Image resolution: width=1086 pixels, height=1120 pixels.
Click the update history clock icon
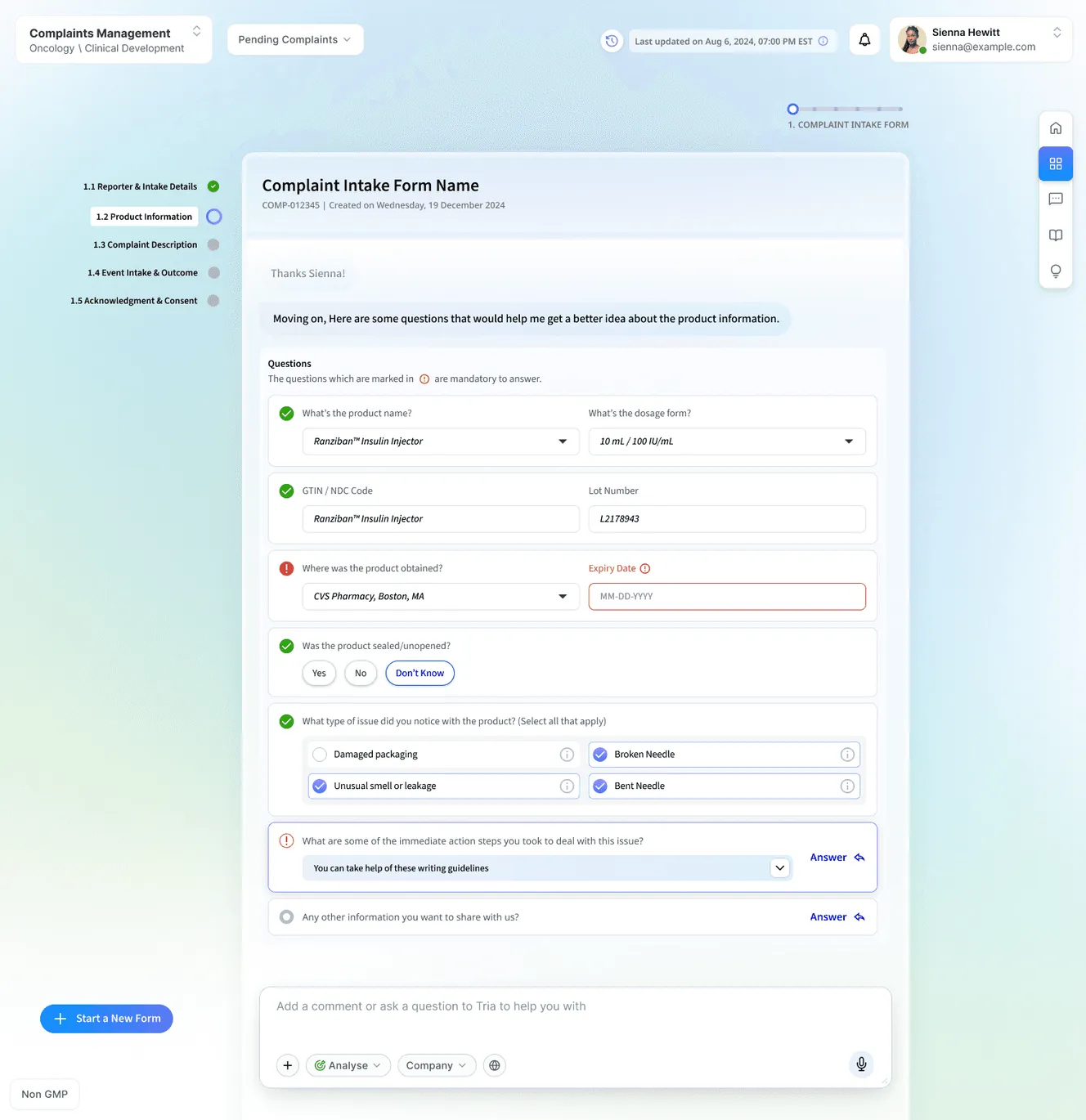coord(612,41)
